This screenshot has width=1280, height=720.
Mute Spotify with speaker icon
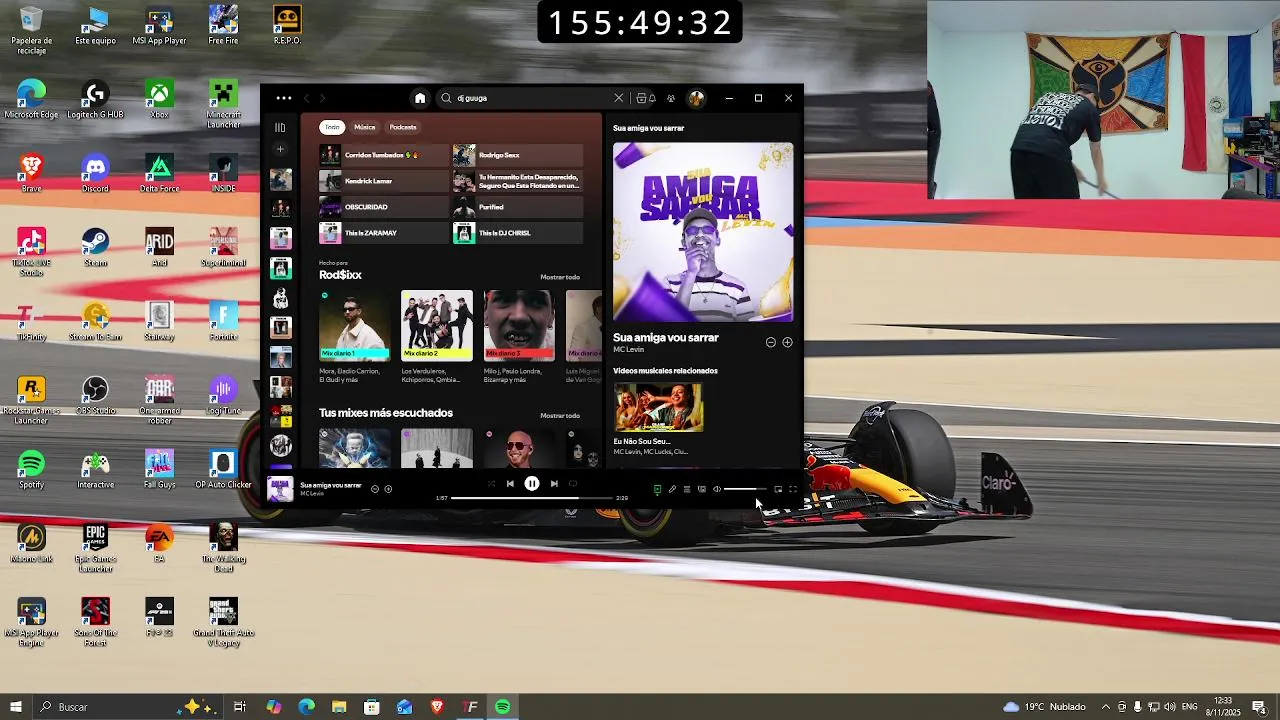[x=717, y=489]
